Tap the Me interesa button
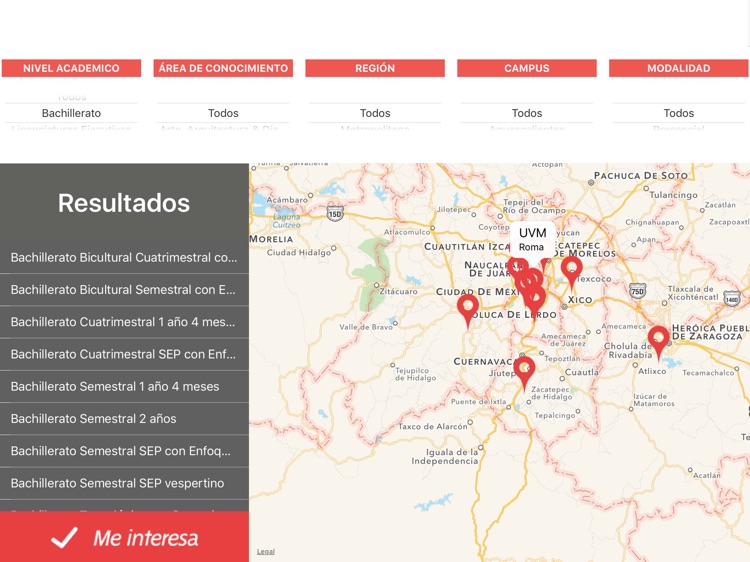Viewport: 750px width, 562px height. (x=124, y=537)
